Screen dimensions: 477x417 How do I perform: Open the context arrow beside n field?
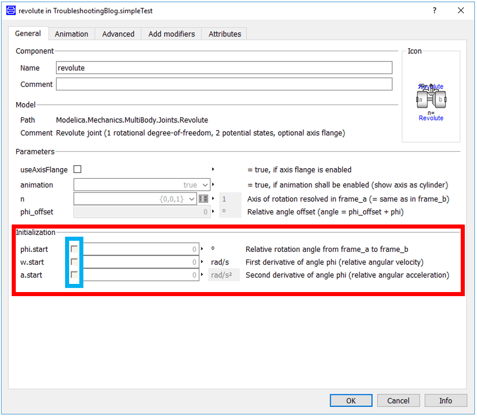213,199
